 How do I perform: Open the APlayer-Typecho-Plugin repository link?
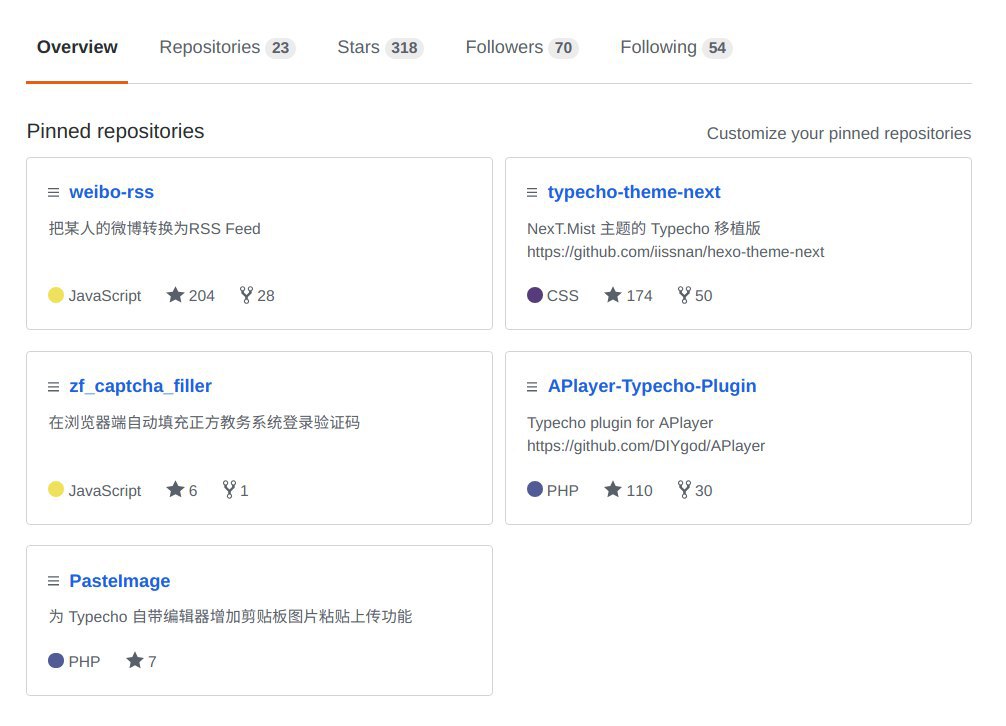651,386
